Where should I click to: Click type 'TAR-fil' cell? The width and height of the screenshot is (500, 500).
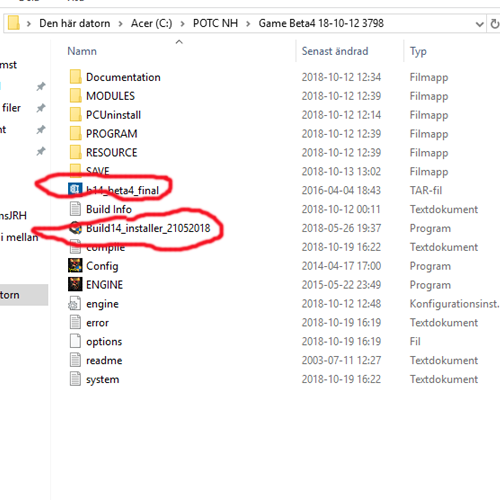pyautogui.click(x=426, y=190)
